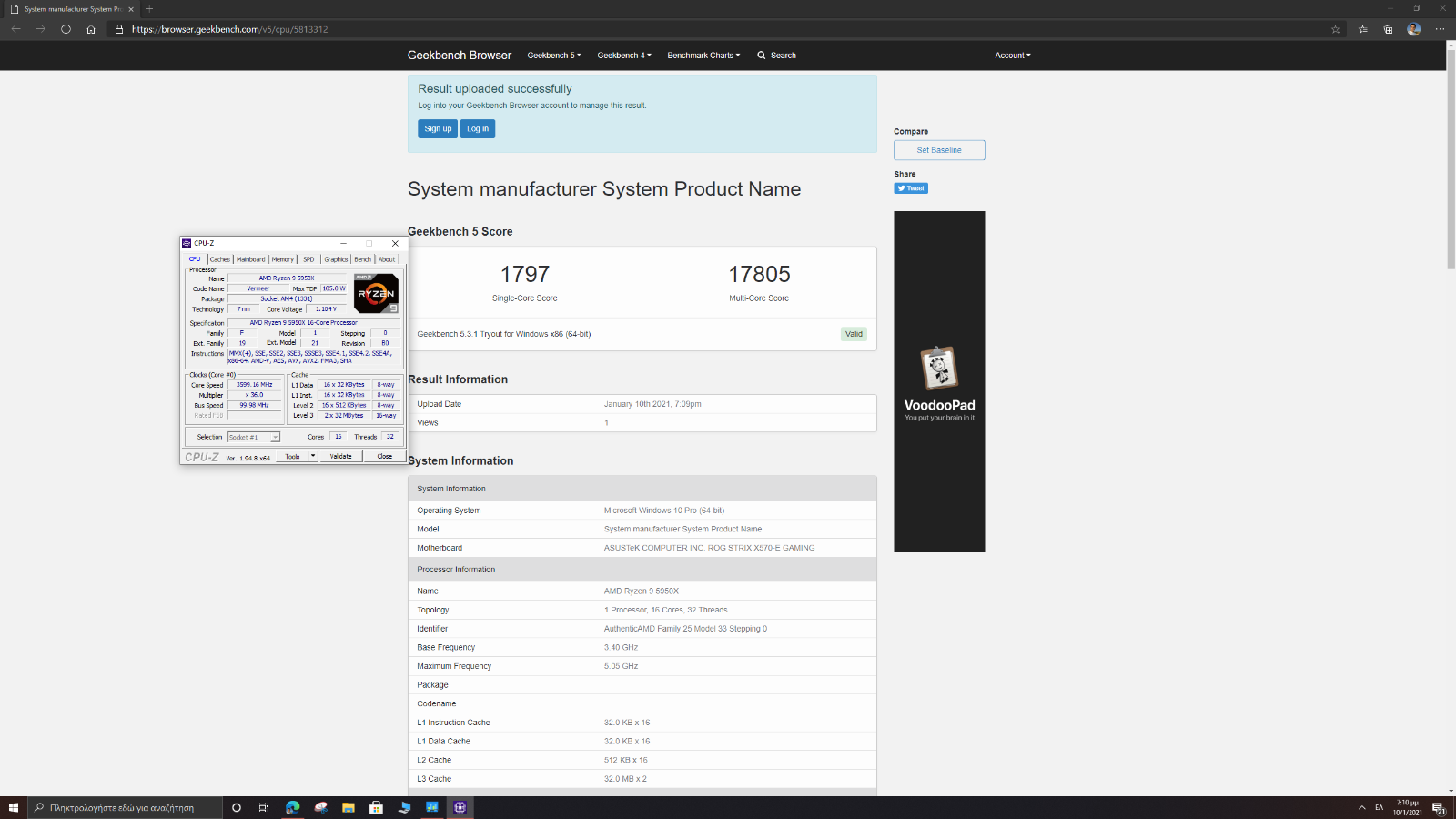Click the browser forward arrow
The height and width of the screenshot is (819, 1456).
[x=41, y=29]
